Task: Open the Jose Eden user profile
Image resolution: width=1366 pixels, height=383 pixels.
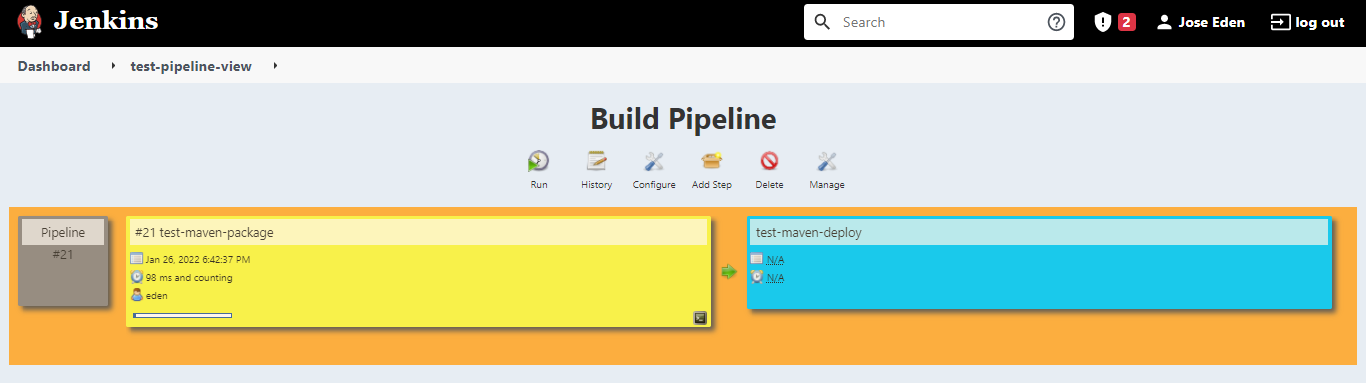Action: 1200,22
